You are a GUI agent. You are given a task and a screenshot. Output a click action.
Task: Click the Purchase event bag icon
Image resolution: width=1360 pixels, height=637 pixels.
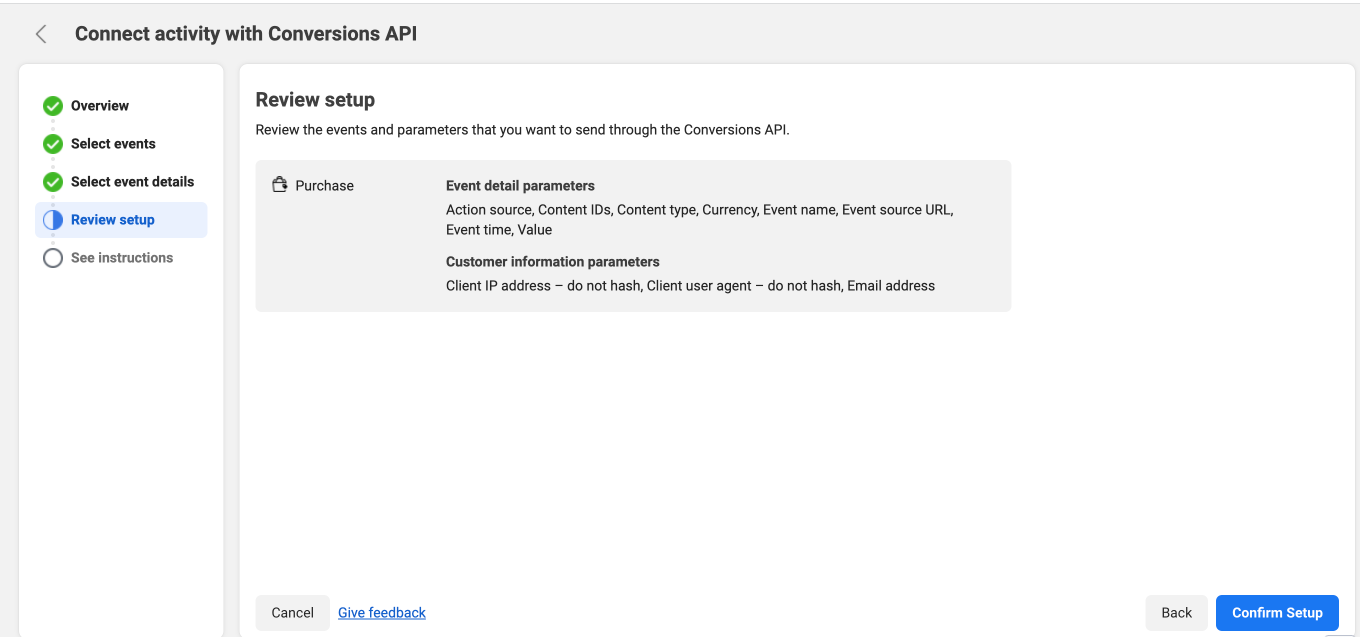(280, 185)
